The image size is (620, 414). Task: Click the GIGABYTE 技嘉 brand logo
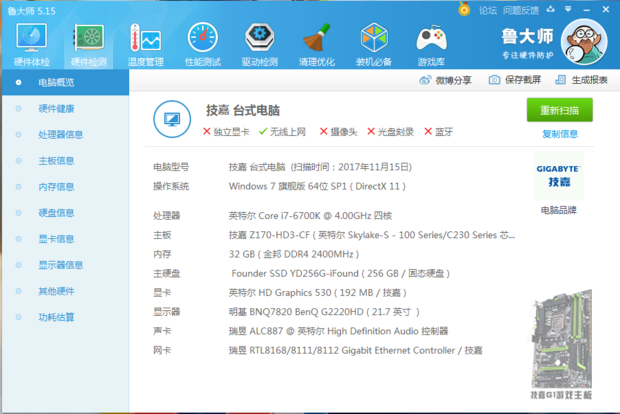click(x=559, y=176)
